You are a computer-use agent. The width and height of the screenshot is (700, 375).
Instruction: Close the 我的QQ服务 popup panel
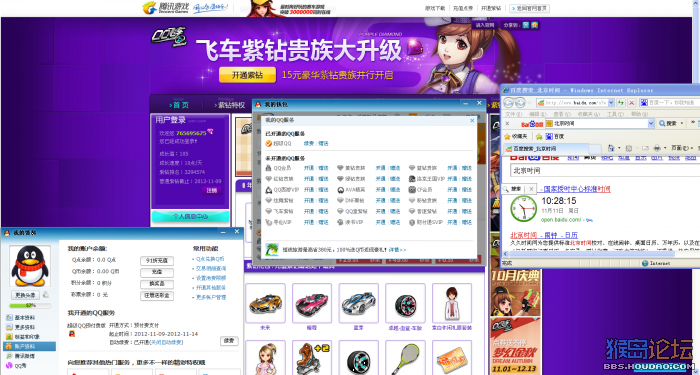(x=472, y=120)
